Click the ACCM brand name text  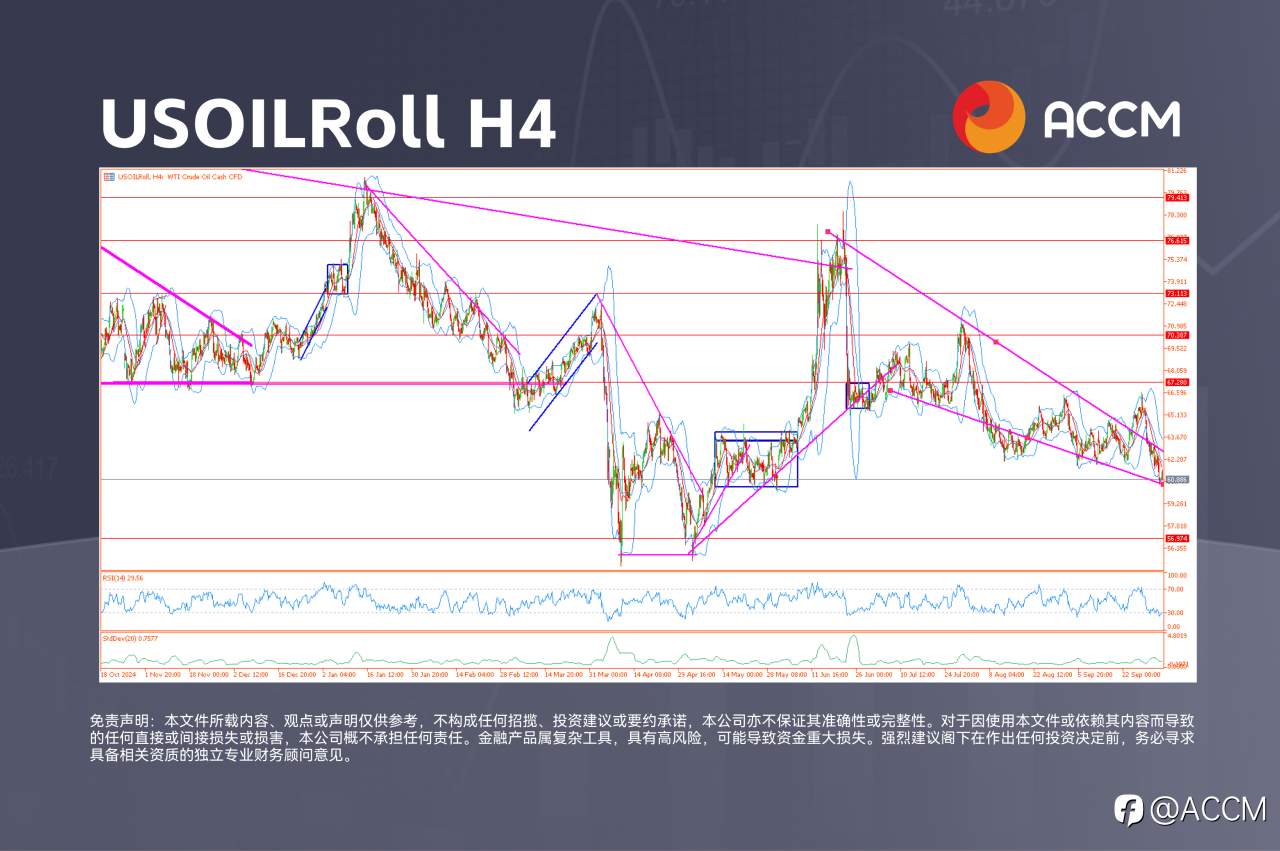pos(1112,119)
